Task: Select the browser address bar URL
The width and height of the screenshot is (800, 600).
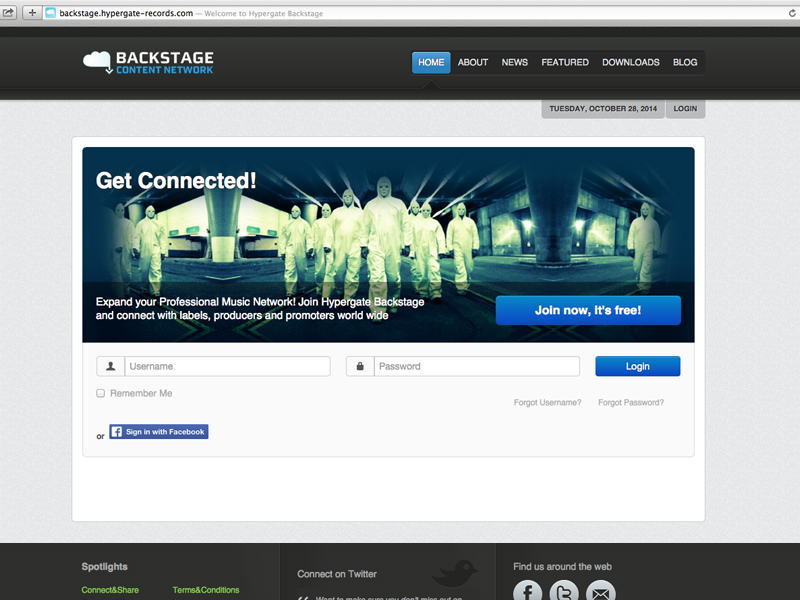Action: [x=126, y=13]
